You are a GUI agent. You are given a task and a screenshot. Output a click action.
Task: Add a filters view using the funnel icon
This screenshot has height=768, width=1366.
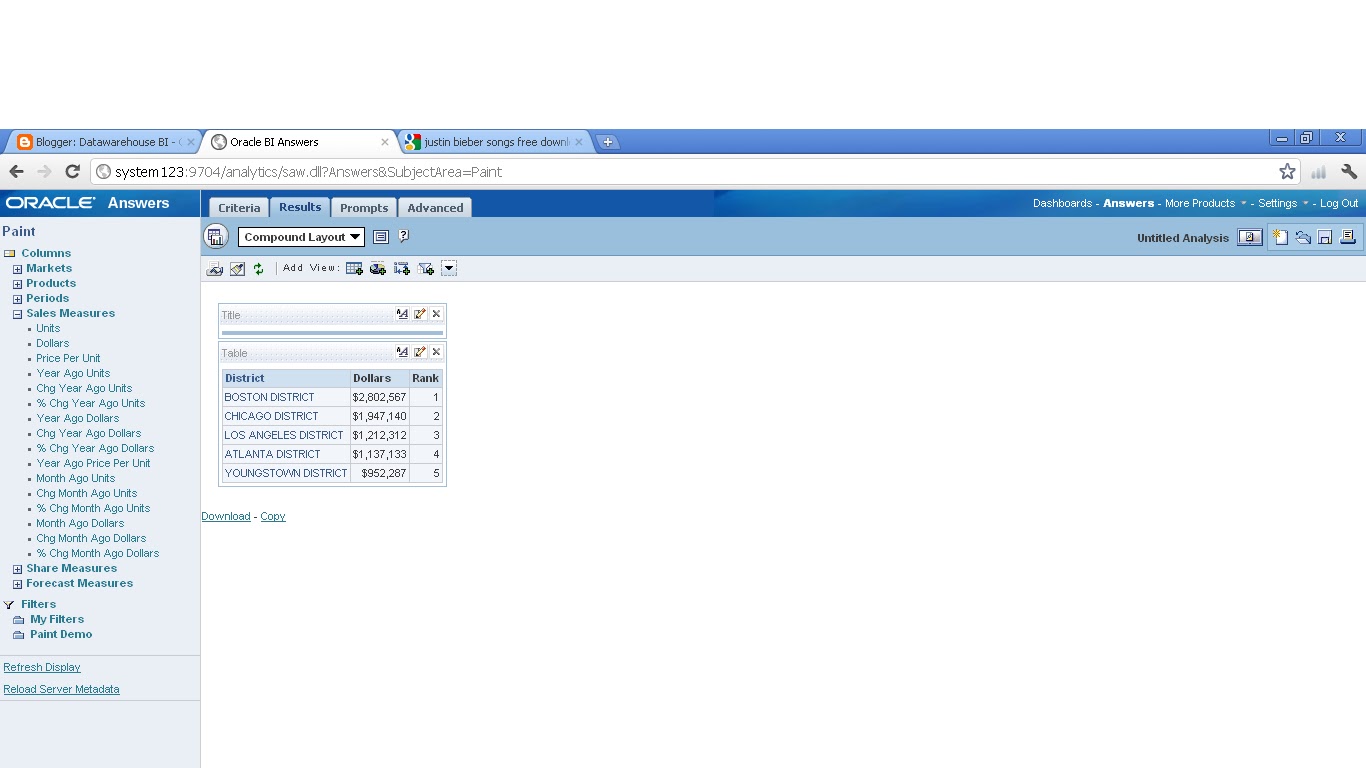click(426, 268)
